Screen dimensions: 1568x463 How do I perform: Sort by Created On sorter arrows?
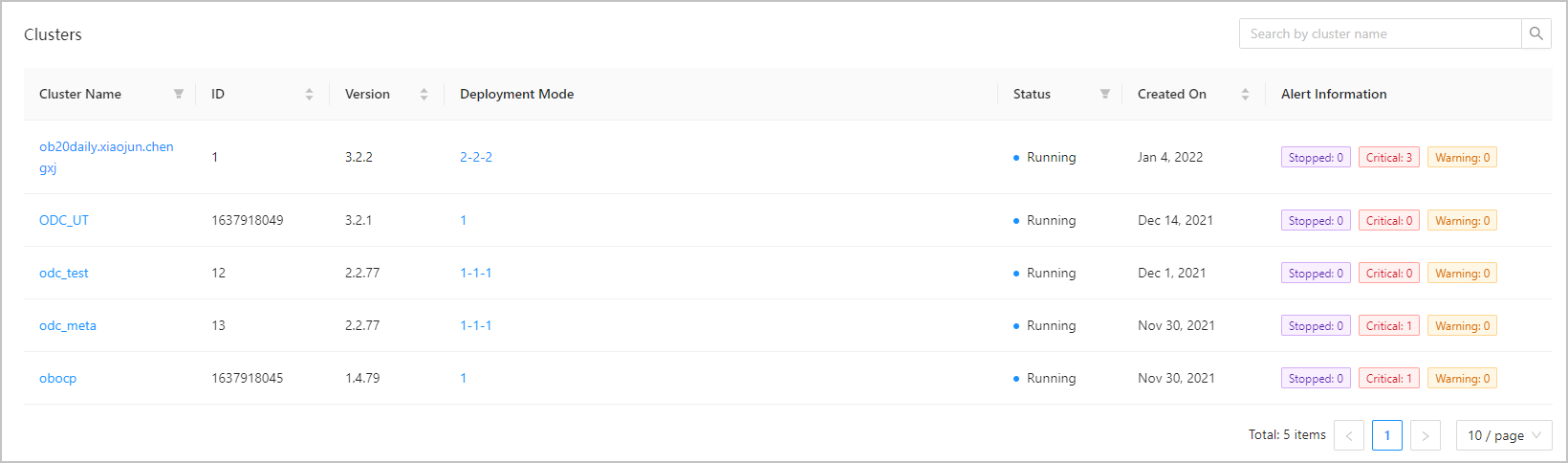[x=1245, y=94]
